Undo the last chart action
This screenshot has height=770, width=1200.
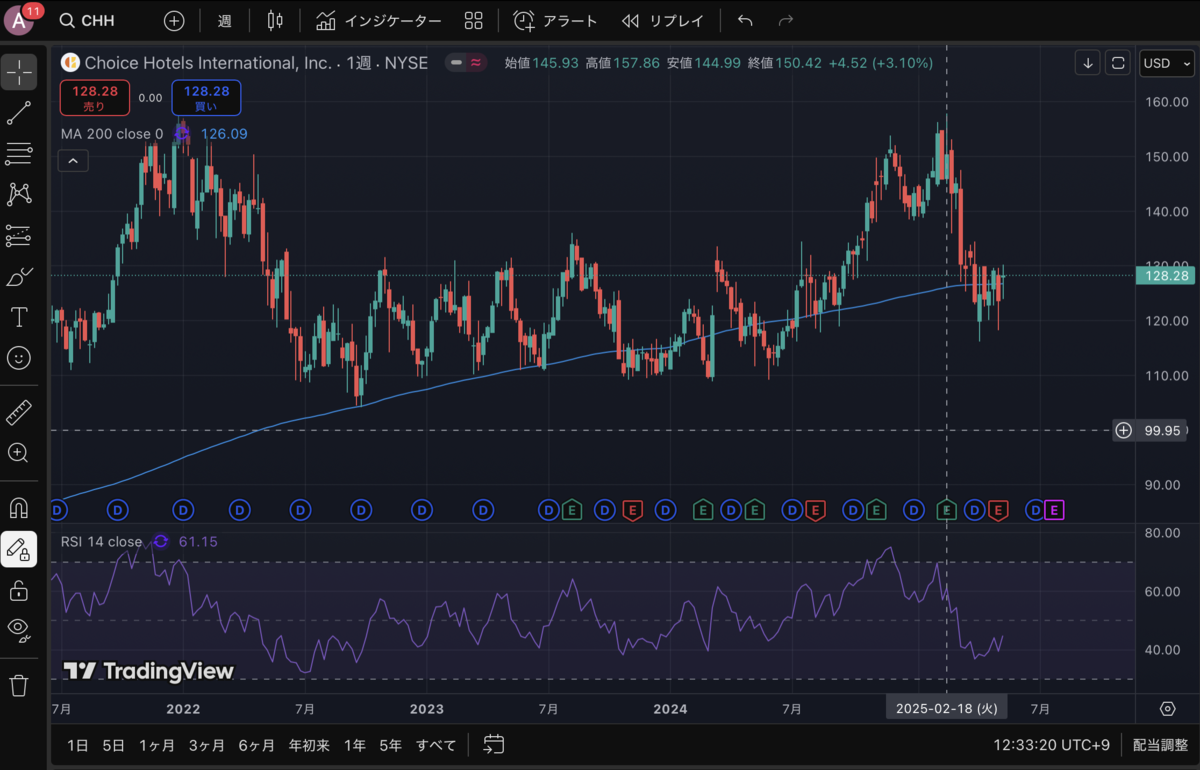pyautogui.click(x=745, y=21)
